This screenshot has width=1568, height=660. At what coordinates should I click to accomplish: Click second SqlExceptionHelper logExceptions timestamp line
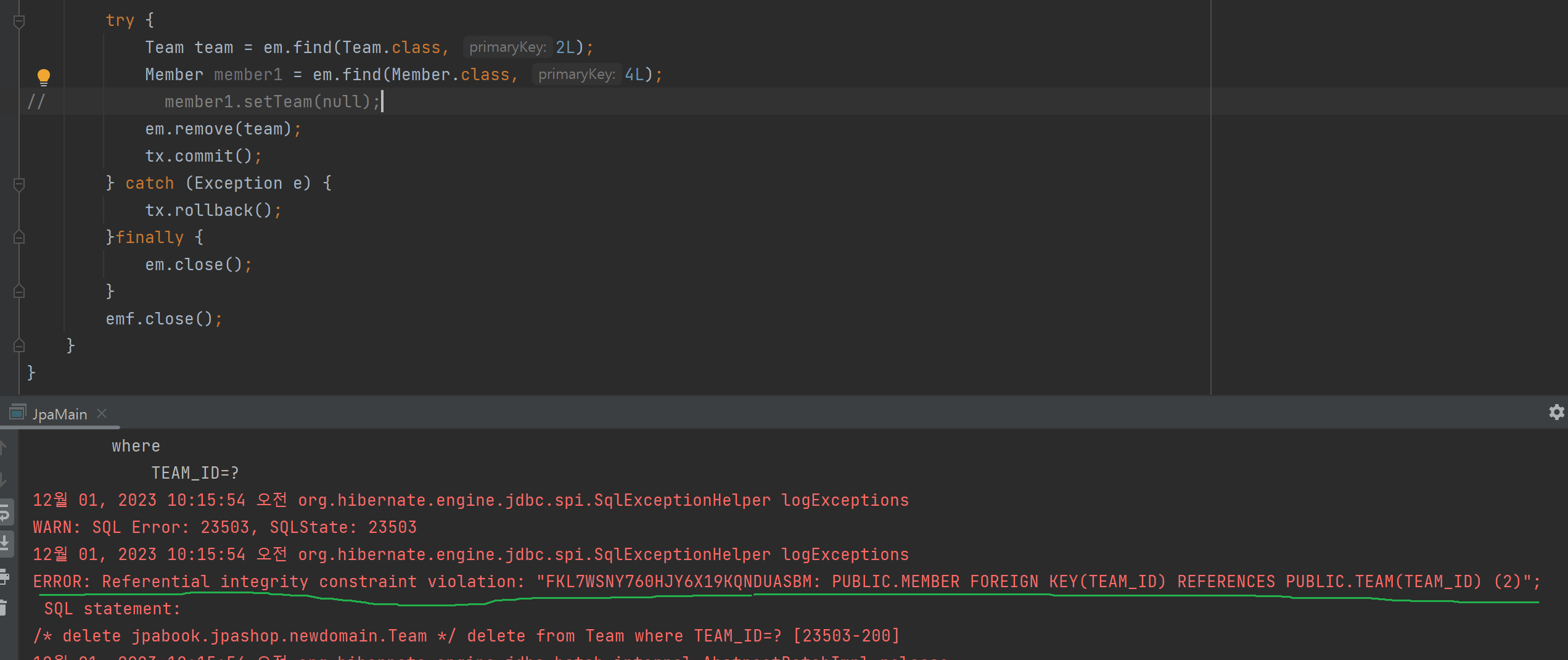471,555
